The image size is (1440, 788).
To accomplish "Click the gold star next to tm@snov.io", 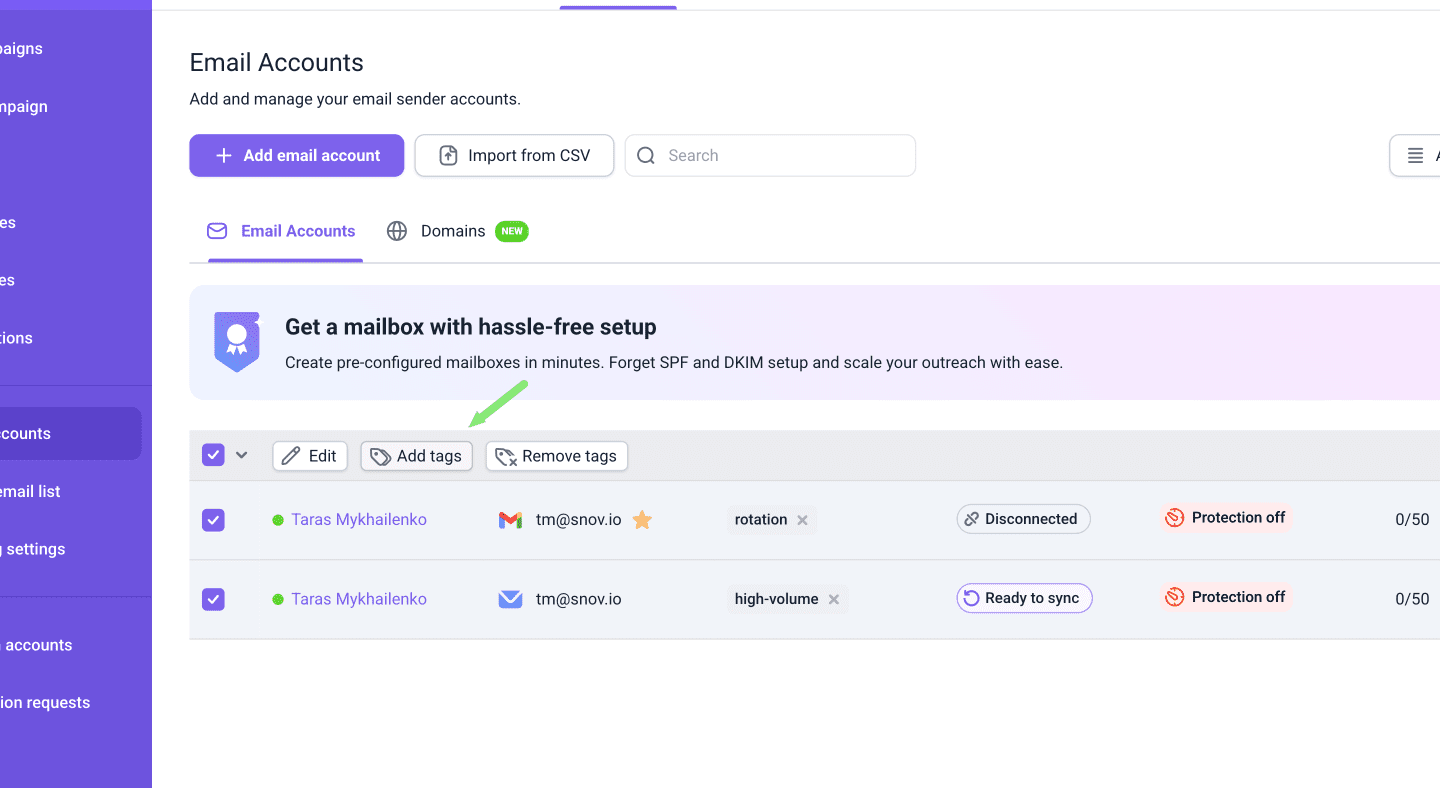I will pyautogui.click(x=642, y=520).
